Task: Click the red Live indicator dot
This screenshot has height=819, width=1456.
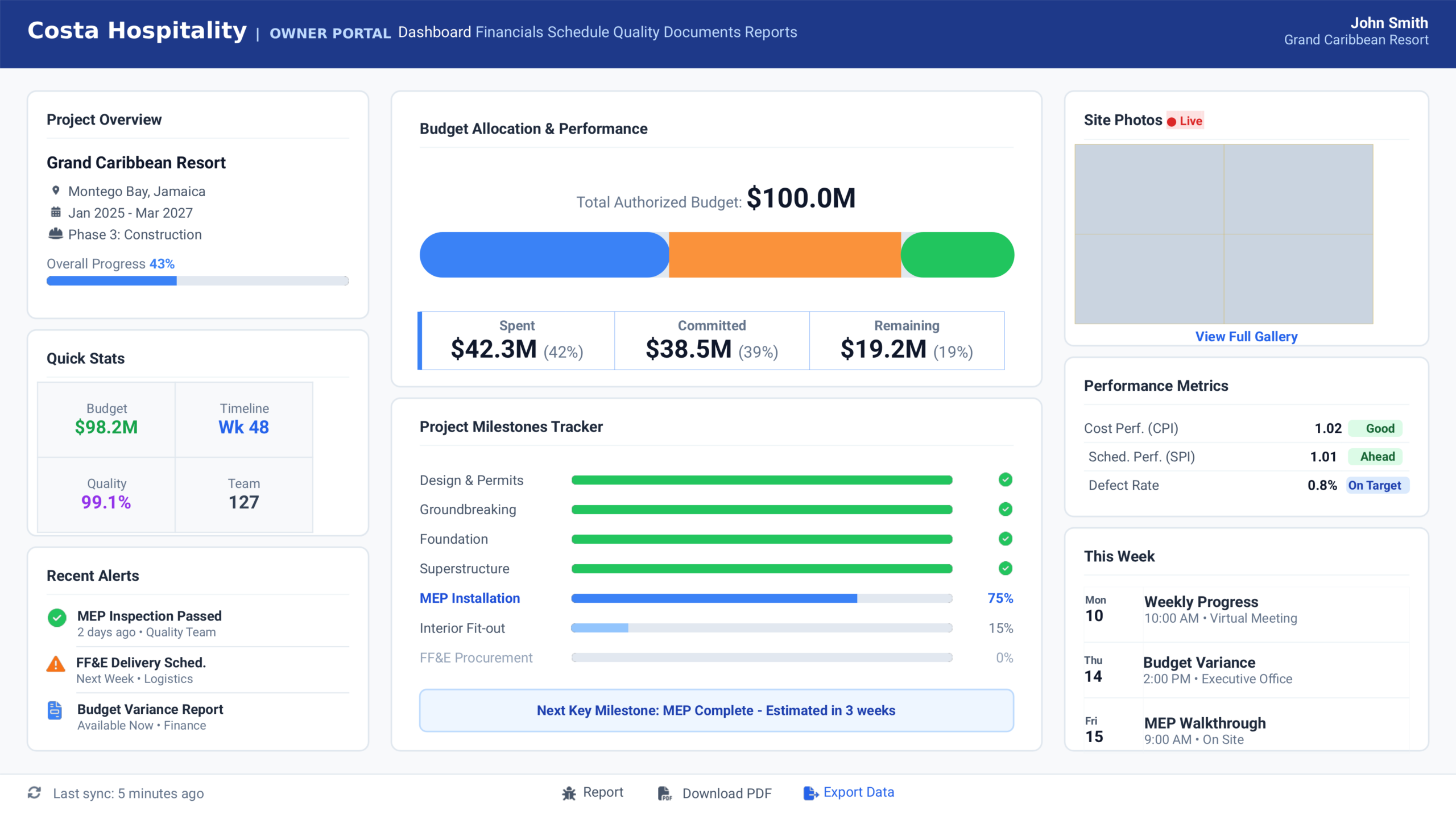Action: pos(1172,122)
